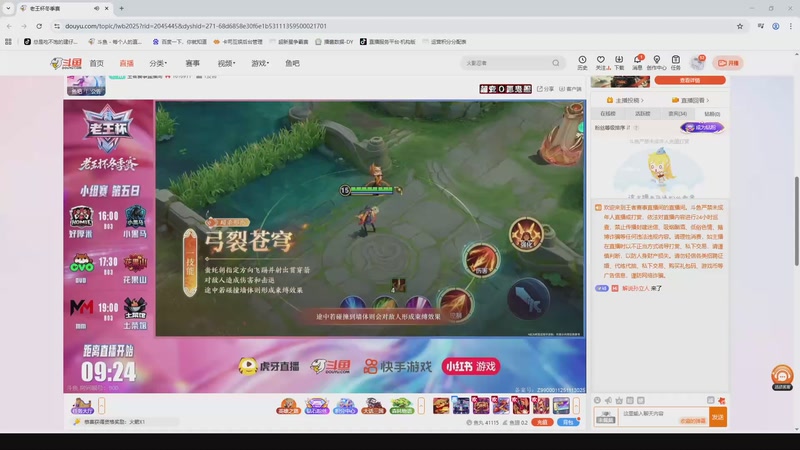
Task: Click the user avatar in the header
Action: pyautogui.click(x=697, y=63)
